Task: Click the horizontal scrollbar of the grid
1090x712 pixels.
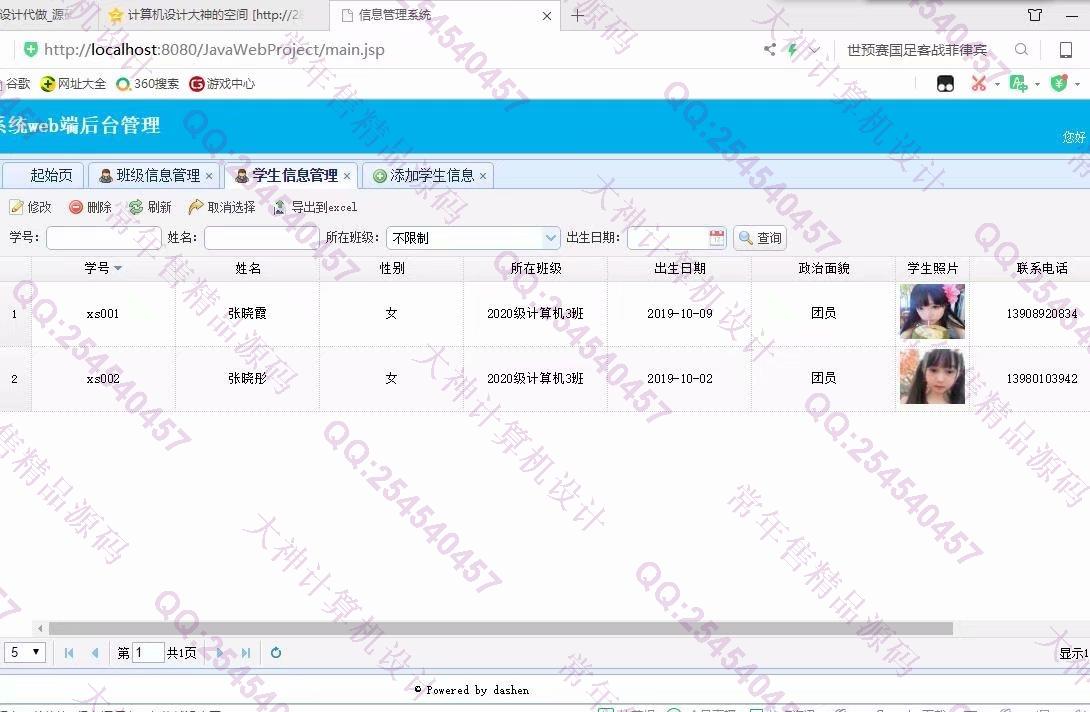Action: click(500, 629)
